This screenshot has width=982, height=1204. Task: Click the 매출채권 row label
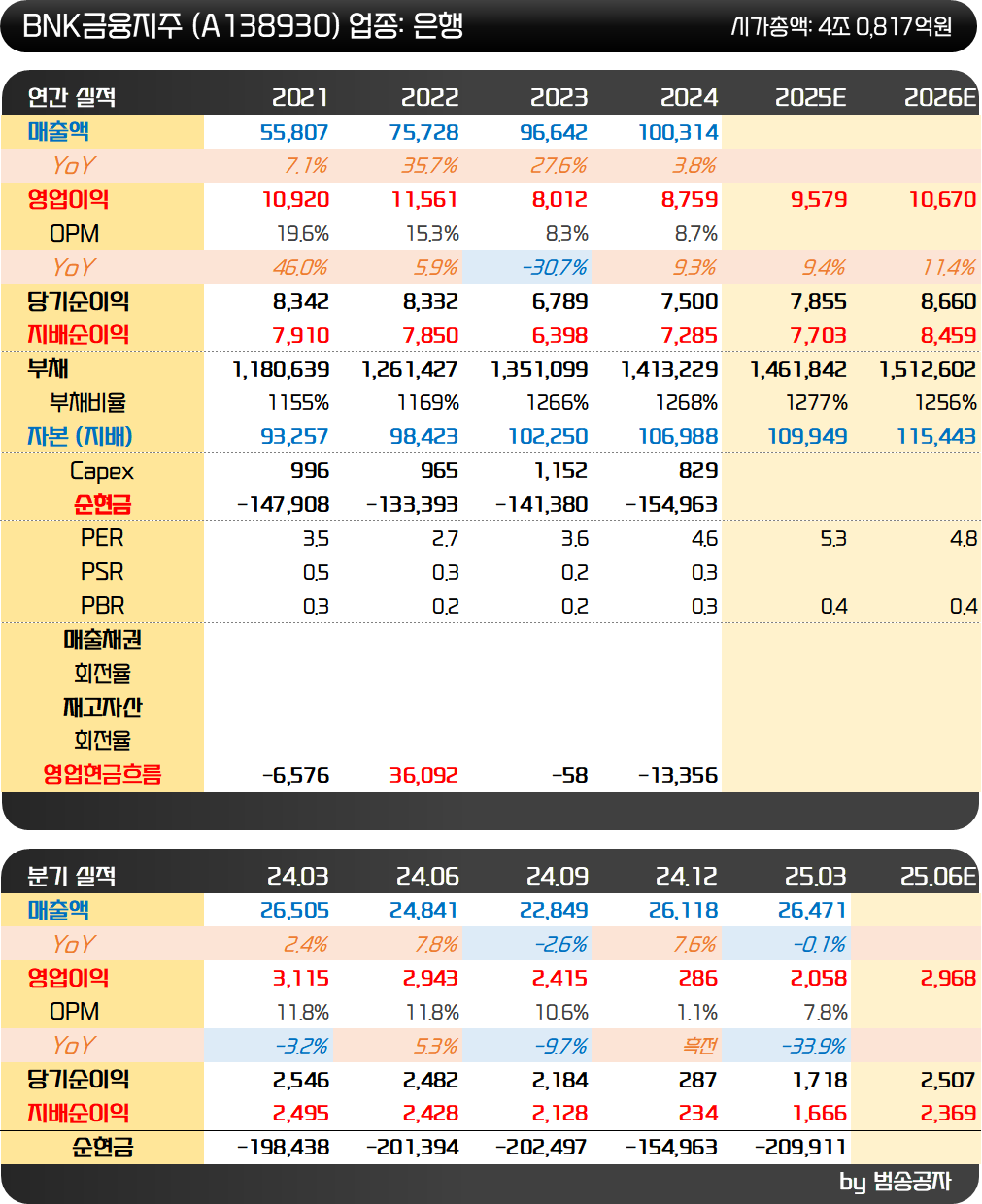102,640
